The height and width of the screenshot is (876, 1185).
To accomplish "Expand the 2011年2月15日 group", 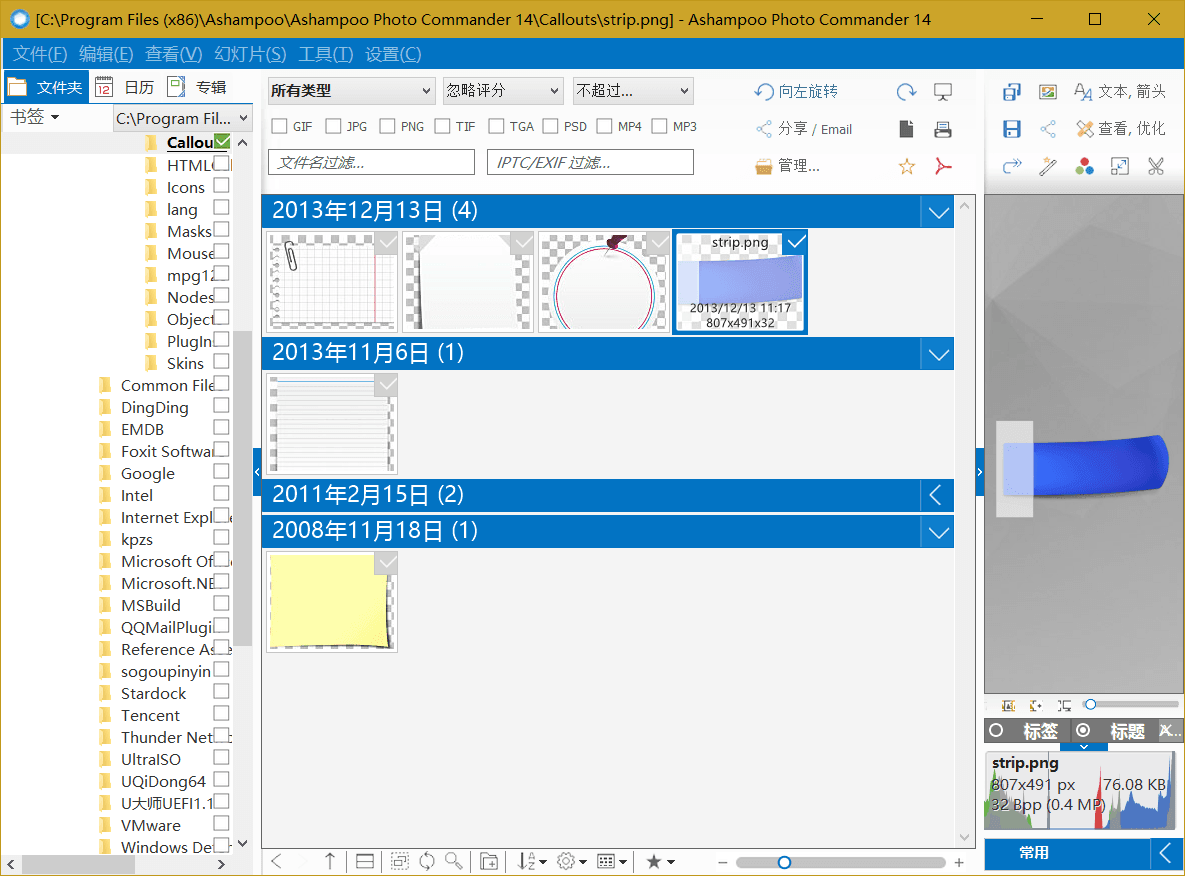I will point(937,496).
